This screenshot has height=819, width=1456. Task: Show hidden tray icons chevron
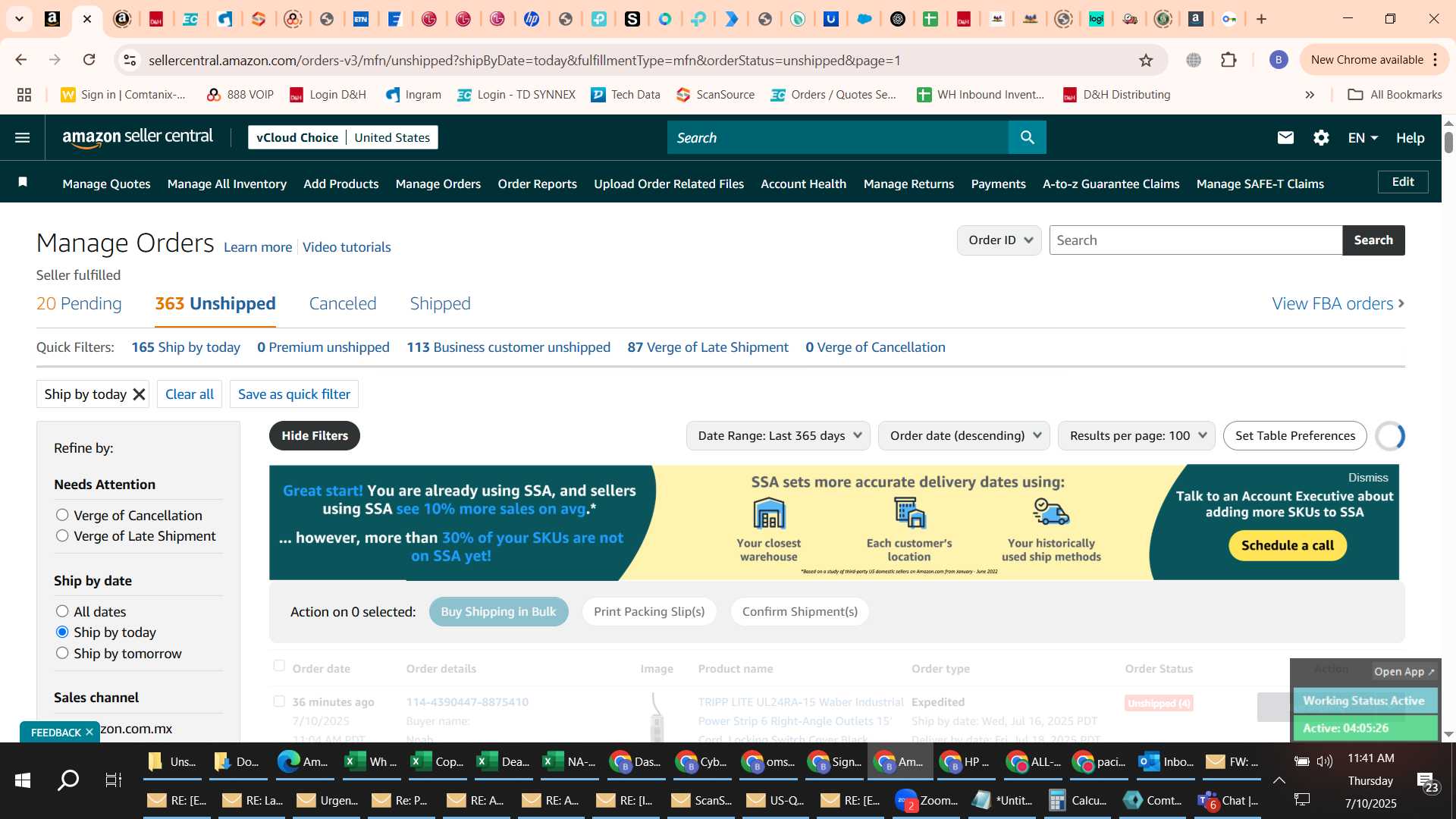(x=1279, y=780)
